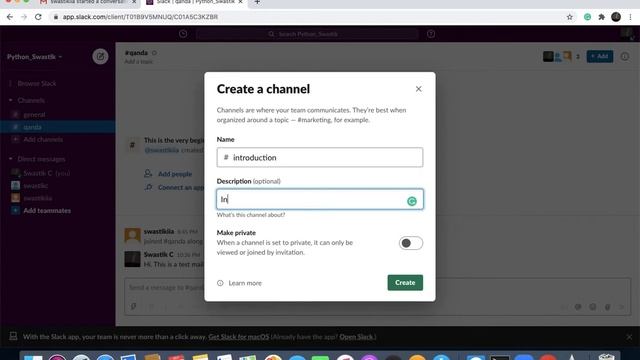
Task: Reload the page with refresh icon
Action: click(x=38, y=17)
